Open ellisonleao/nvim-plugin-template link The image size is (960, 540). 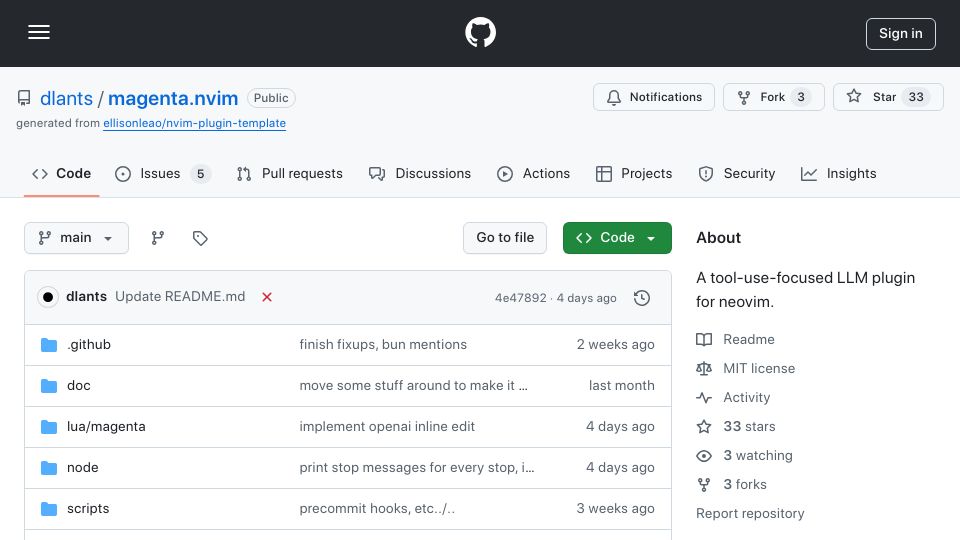(x=194, y=123)
